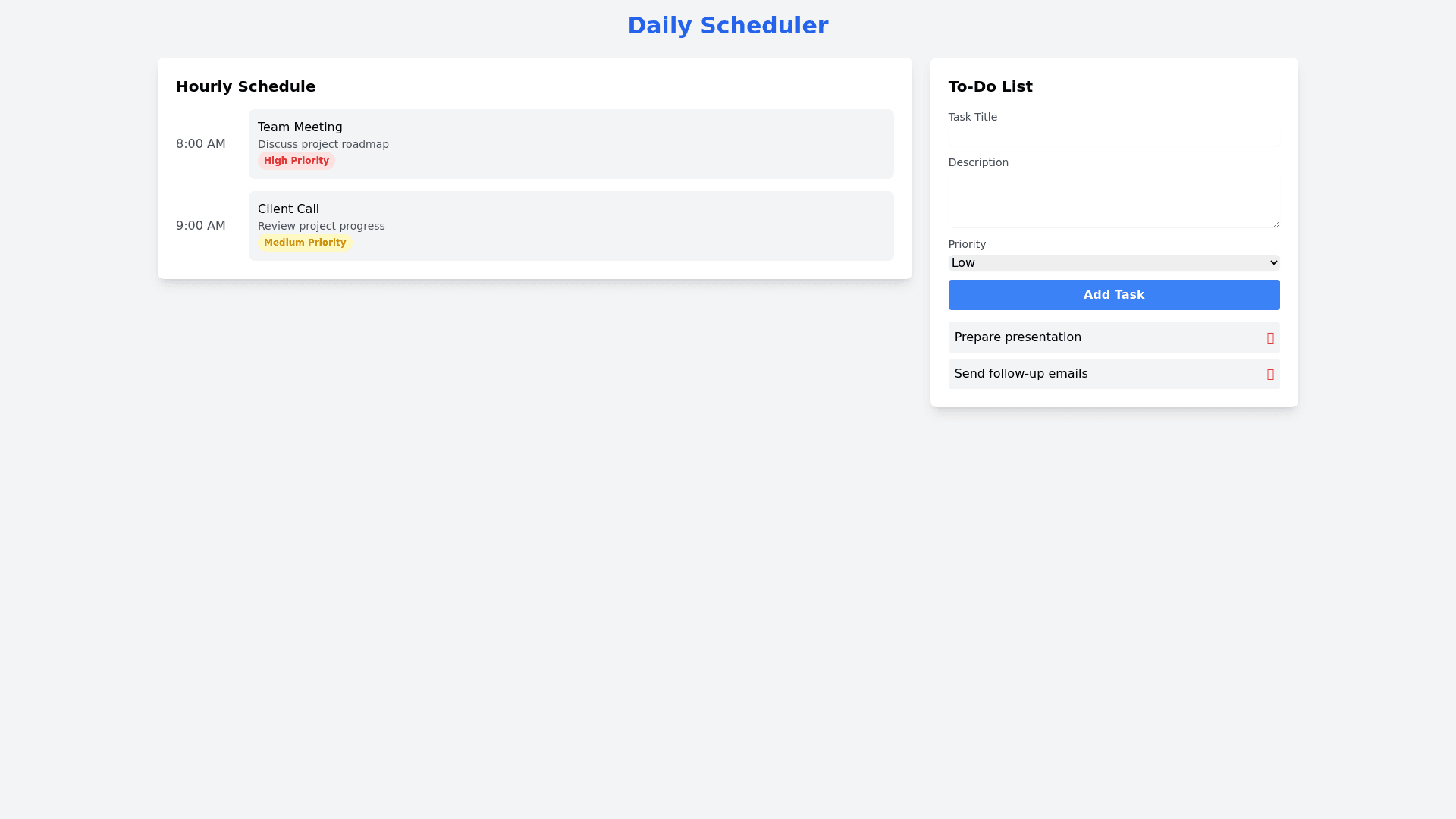This screenshot has width=1456, height=819.
Task: Click the Hourly Schedule heading
Action: pos(246,86)
